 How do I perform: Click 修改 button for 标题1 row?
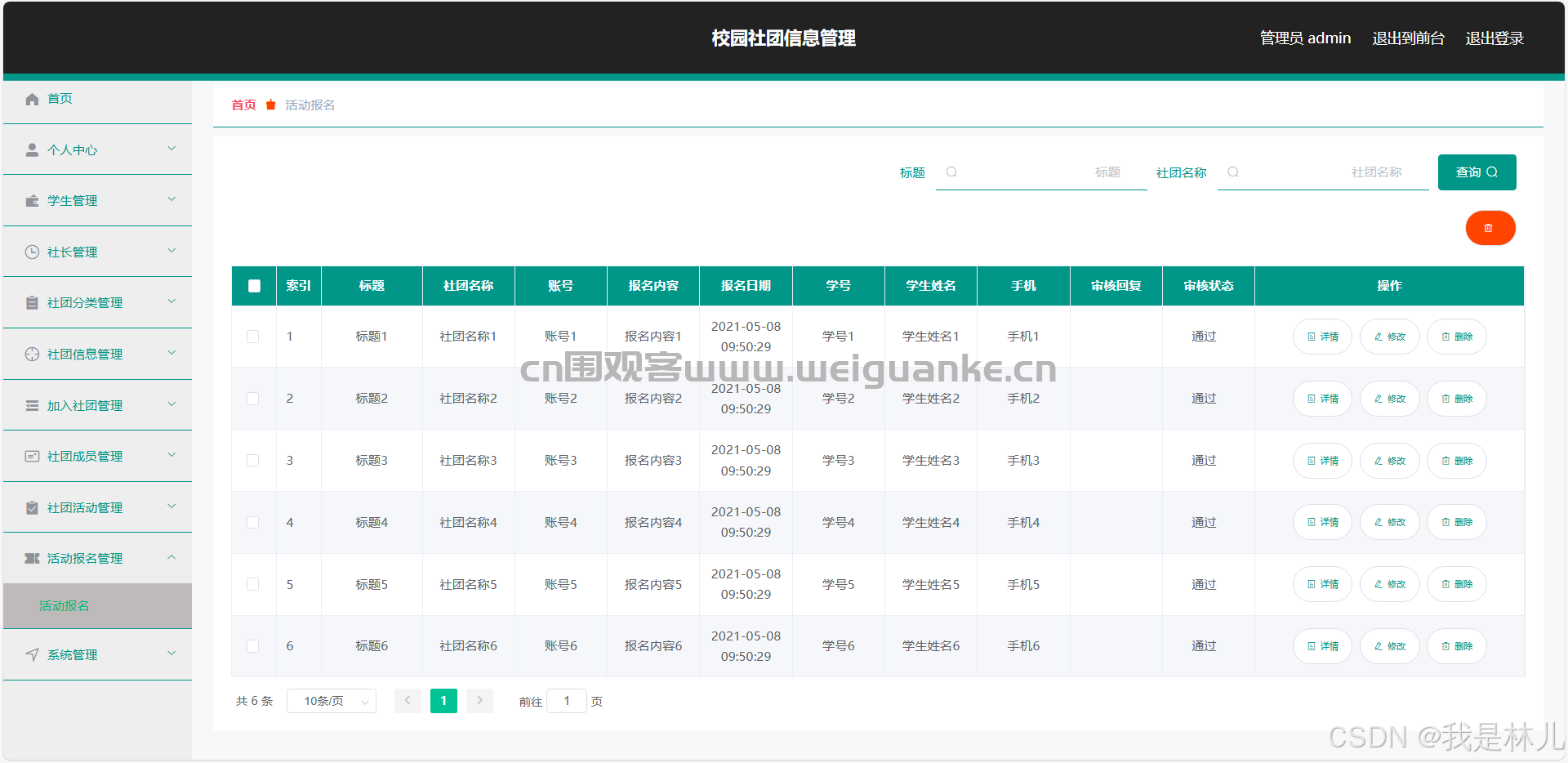point(1389,337)
